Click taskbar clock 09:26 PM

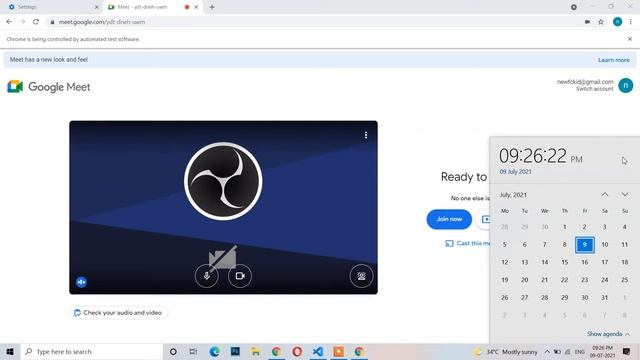point(602,351)
